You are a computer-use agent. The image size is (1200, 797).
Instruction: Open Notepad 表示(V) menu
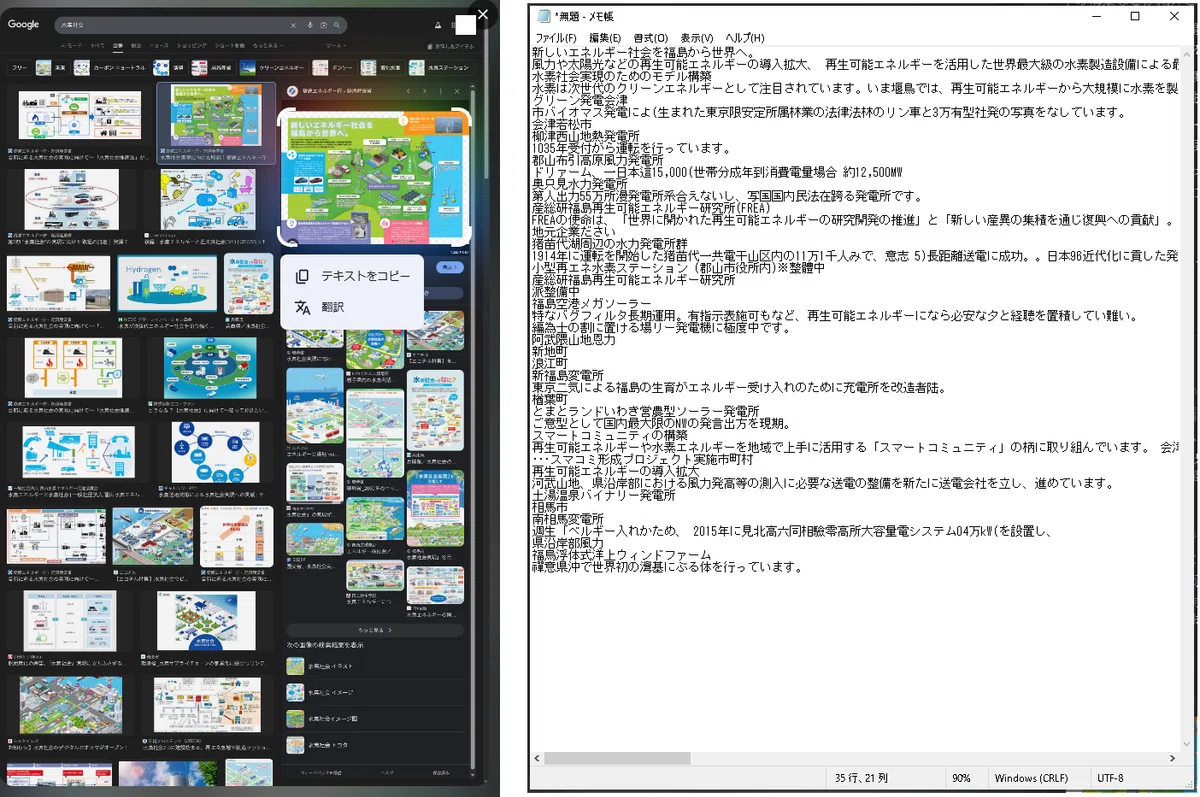coord(697,38)
